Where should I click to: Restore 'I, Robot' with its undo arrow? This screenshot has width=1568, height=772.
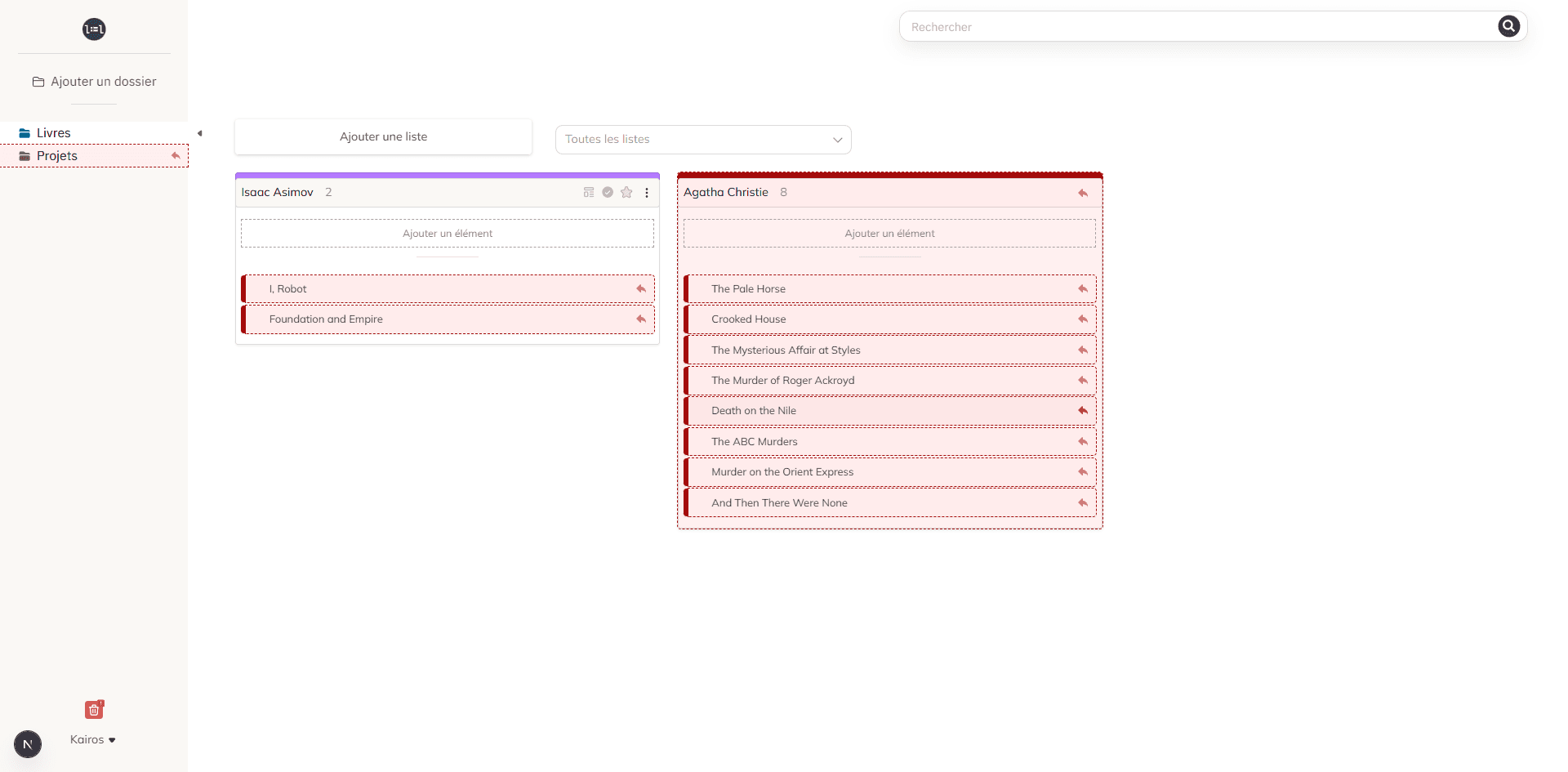(641, 288)
